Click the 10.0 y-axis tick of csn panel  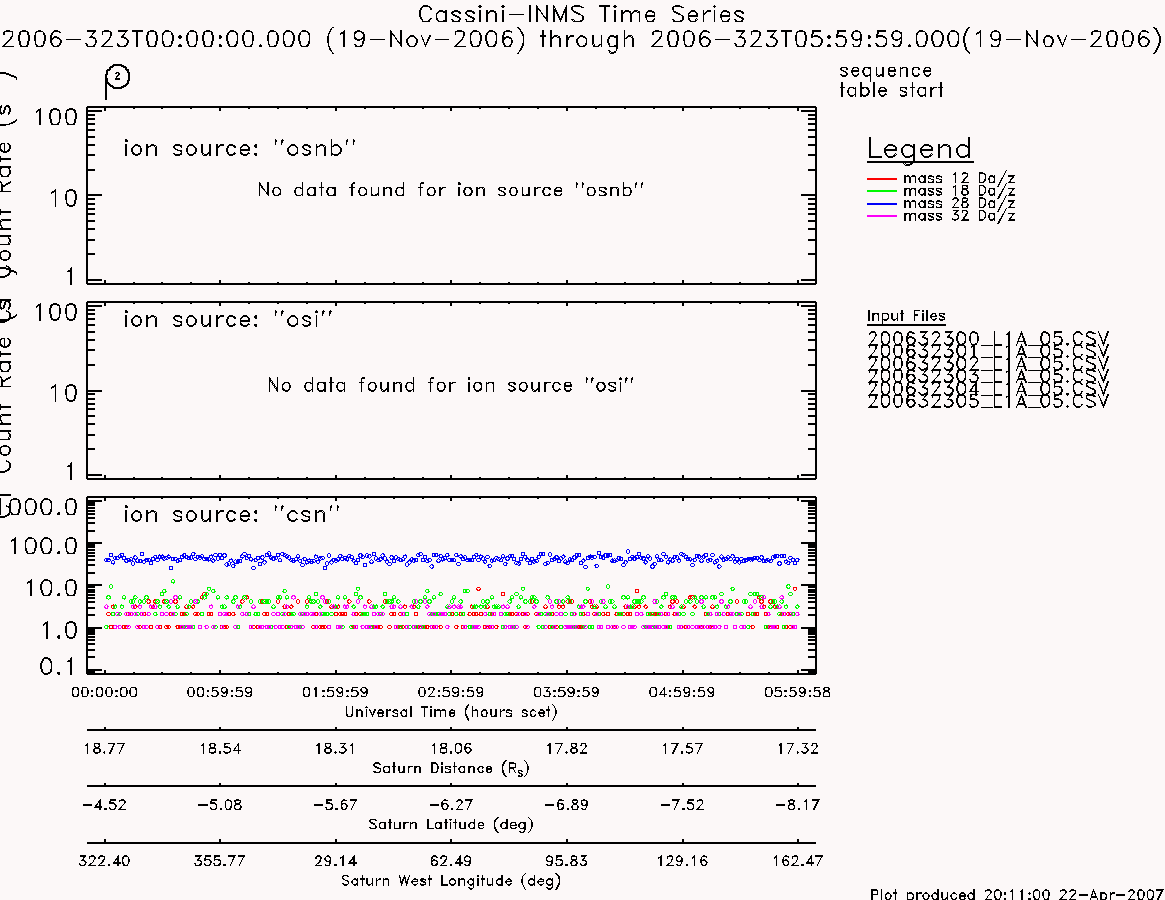51,588
